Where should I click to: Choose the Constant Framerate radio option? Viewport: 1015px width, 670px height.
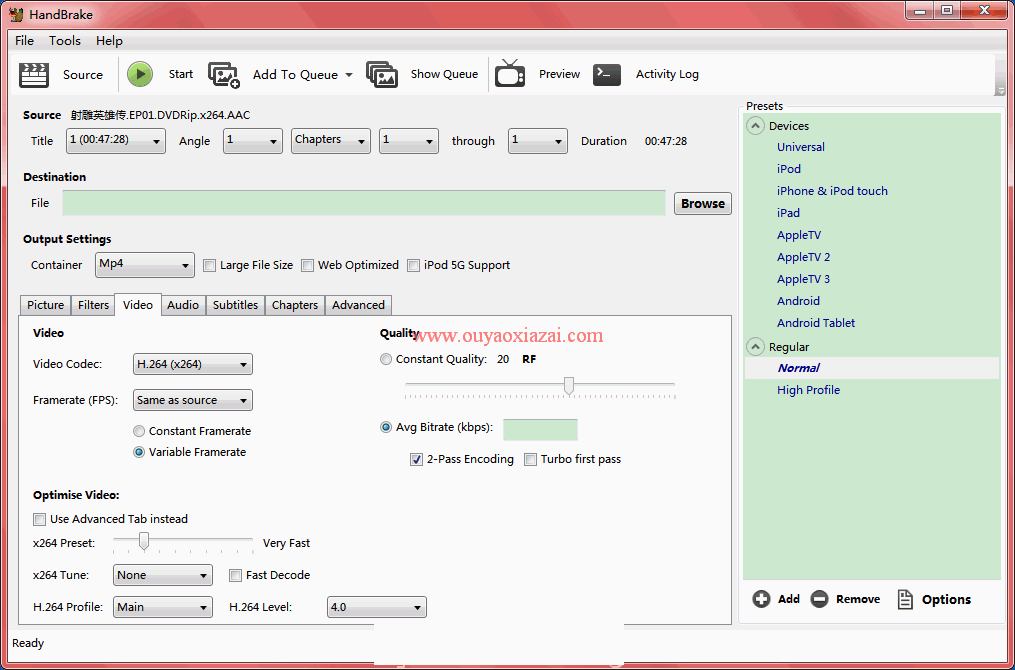point(139,431)
